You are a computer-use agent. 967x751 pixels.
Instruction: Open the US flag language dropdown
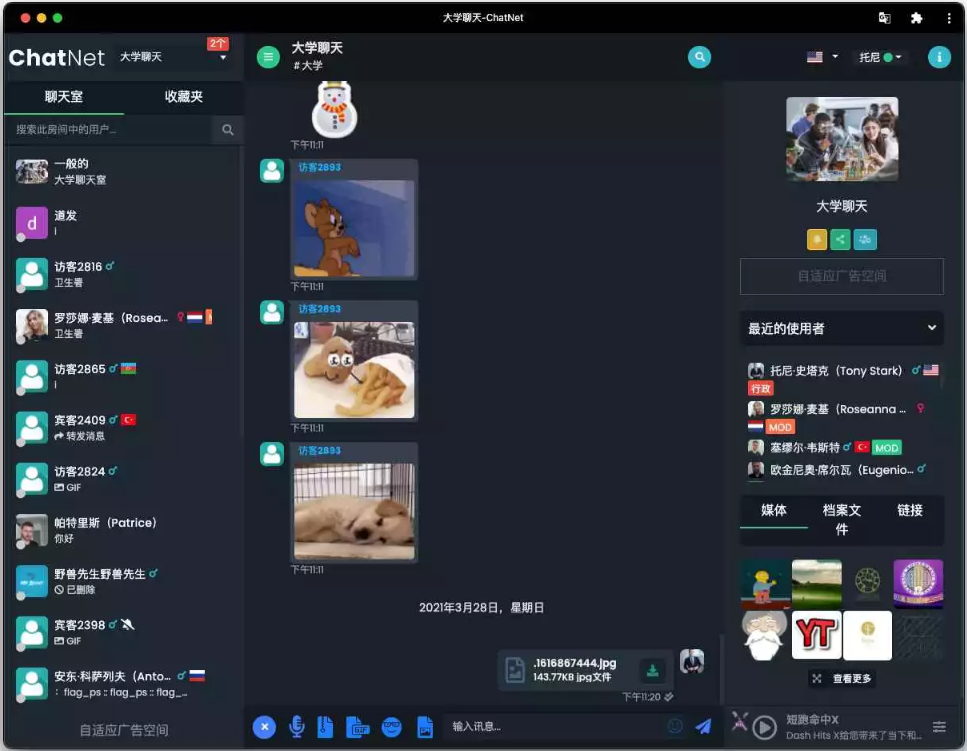(822, 57)
